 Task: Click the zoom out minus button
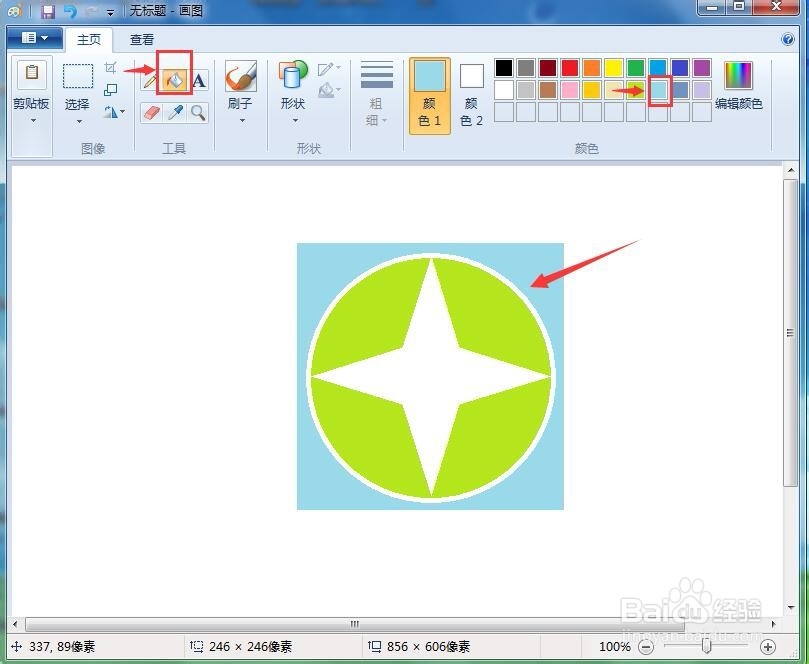point(645,647)
